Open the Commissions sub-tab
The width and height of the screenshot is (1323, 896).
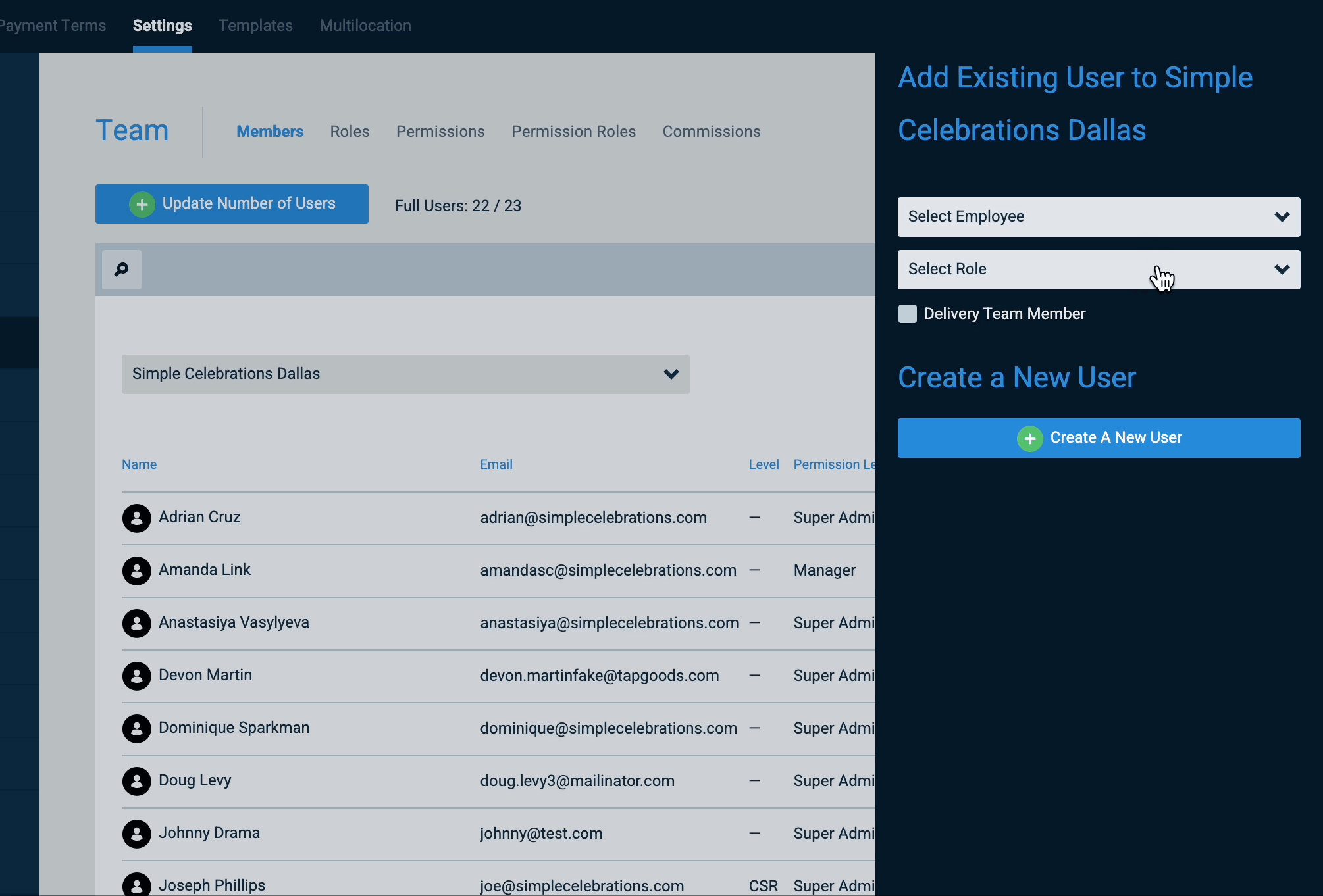(x=712, y=132)
